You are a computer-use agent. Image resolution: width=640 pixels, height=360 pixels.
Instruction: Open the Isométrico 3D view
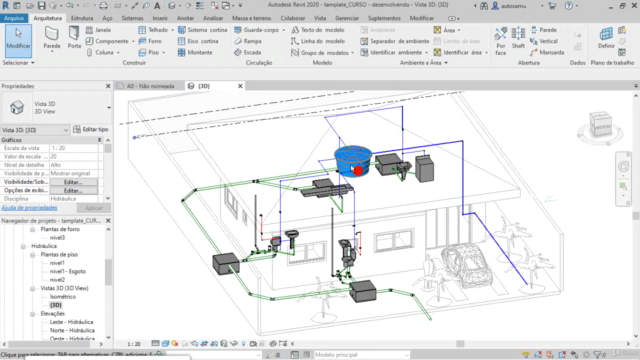pos(63,297)
